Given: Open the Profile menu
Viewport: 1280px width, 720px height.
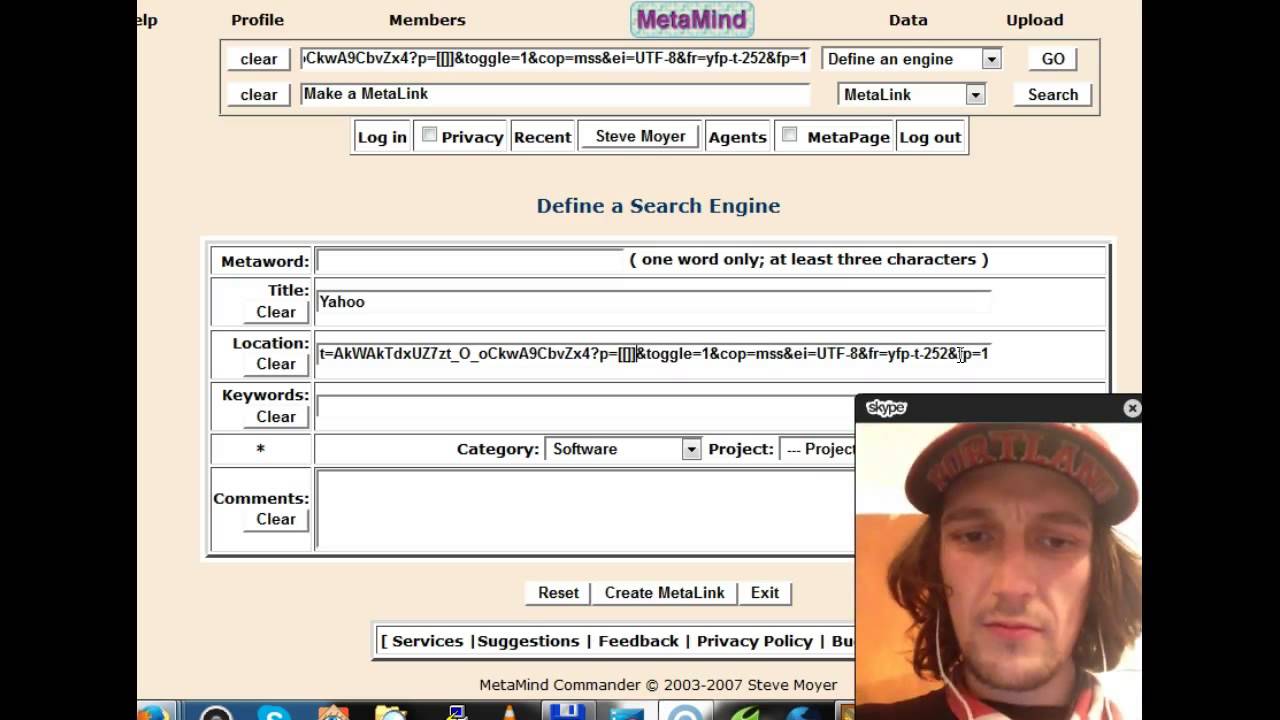Looking at the screenshot, I should (257, 20).
